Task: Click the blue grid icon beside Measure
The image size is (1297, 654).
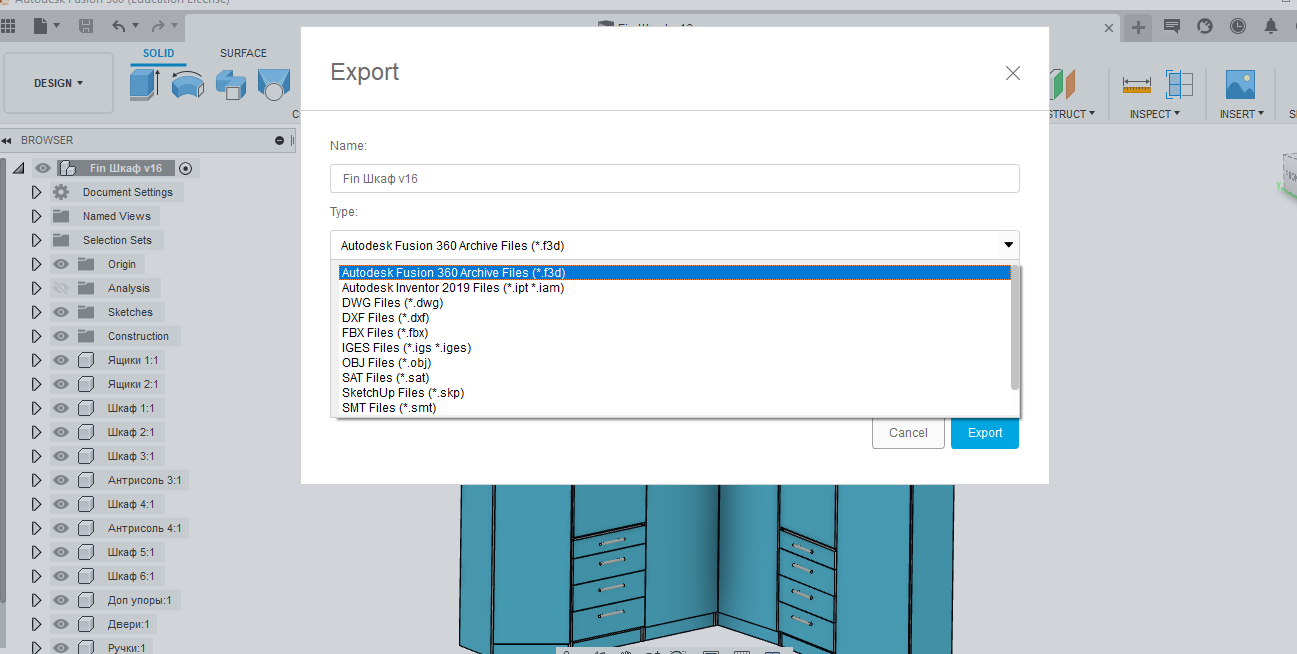Action: click(x=1180, y=84)
